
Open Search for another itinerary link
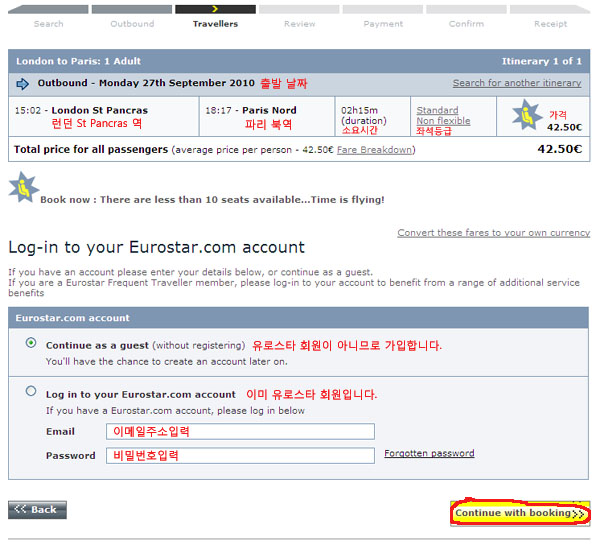pos(517,83)
